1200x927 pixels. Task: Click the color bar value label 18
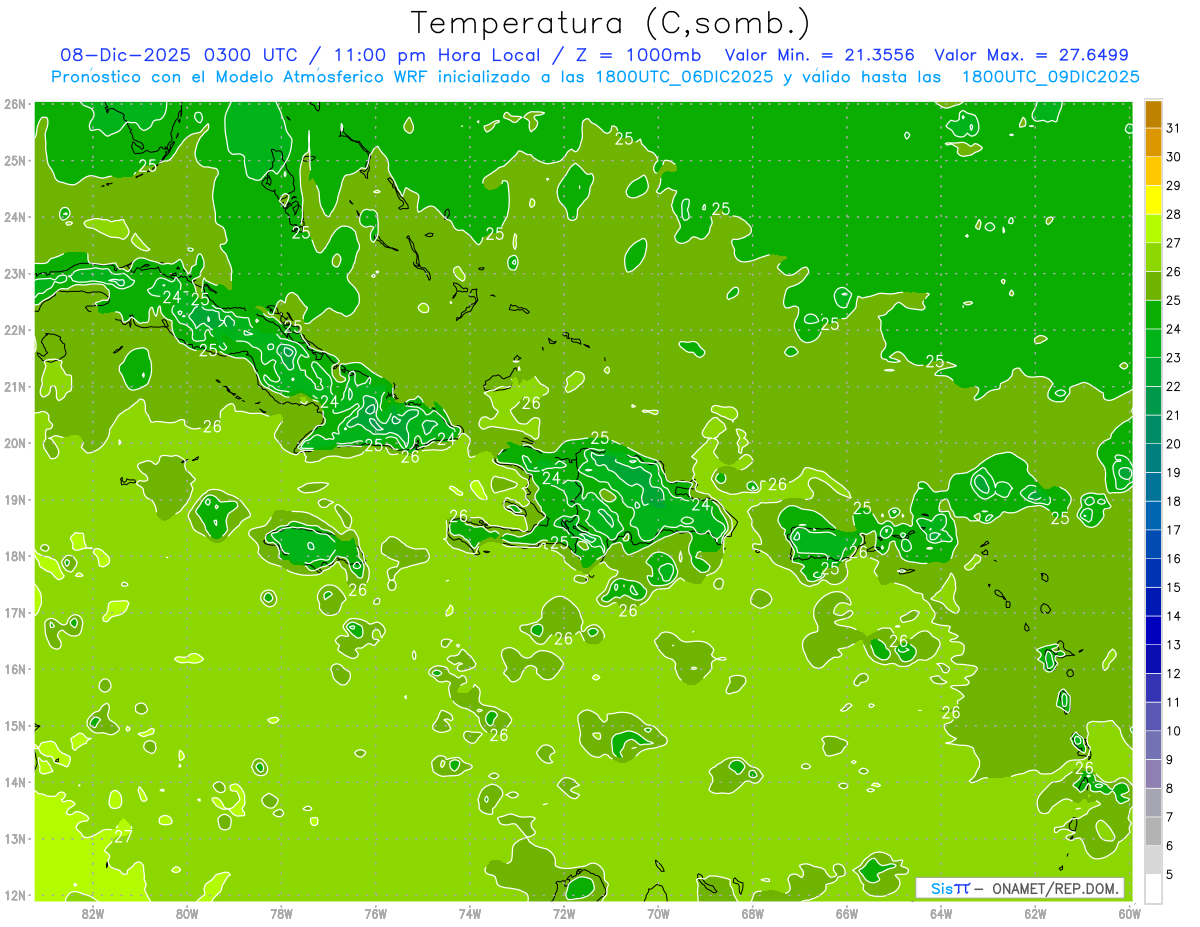click(1173, 501)
